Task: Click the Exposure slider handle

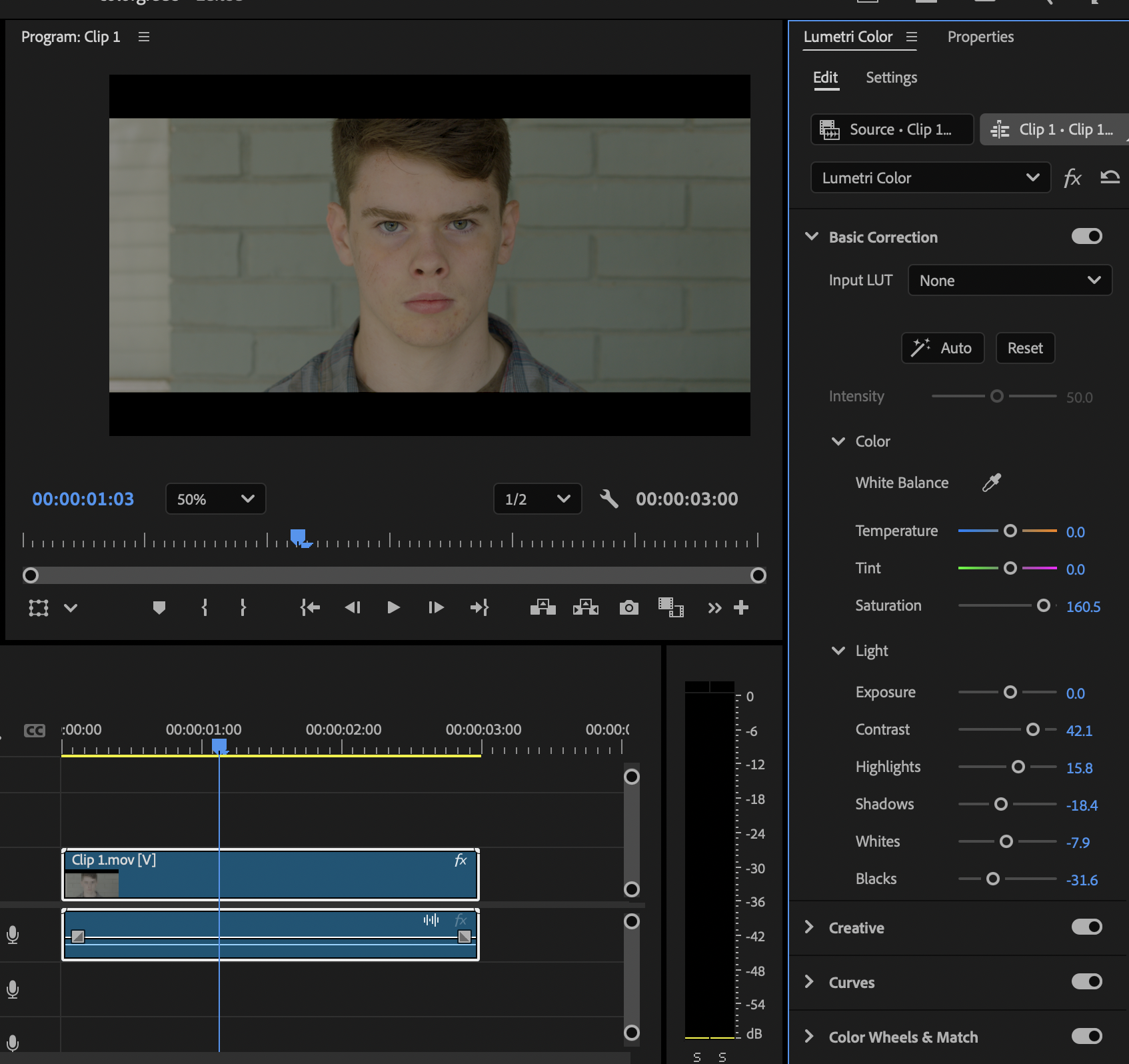Action: tap(1010, 692)
